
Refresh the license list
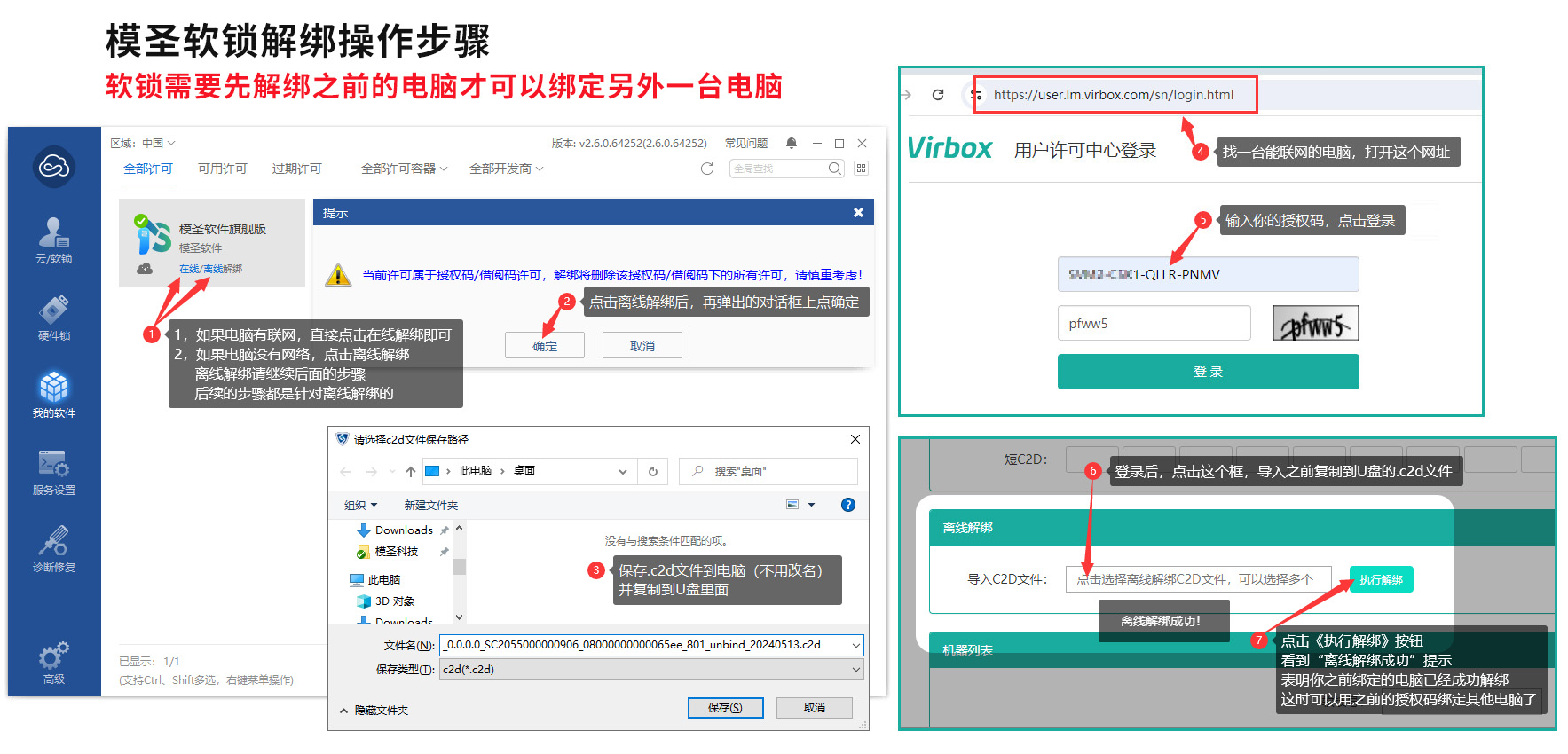707,169
